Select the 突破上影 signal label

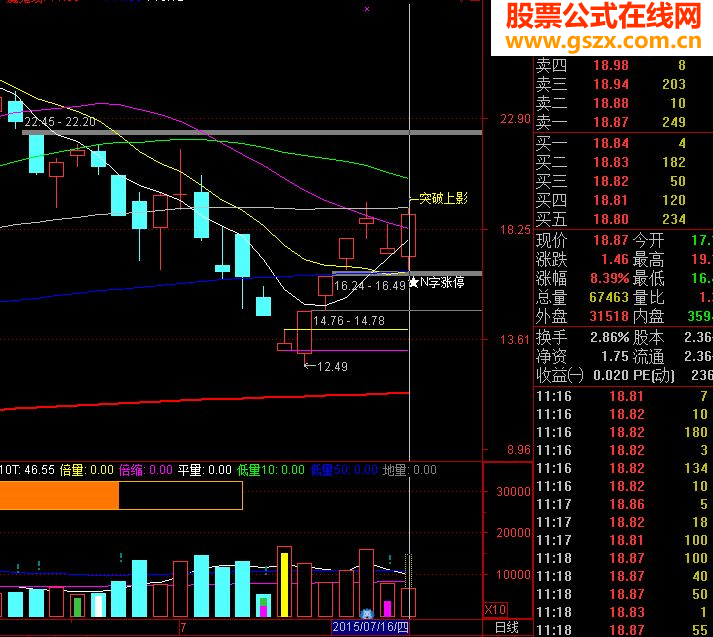click(x=443, y=198)
